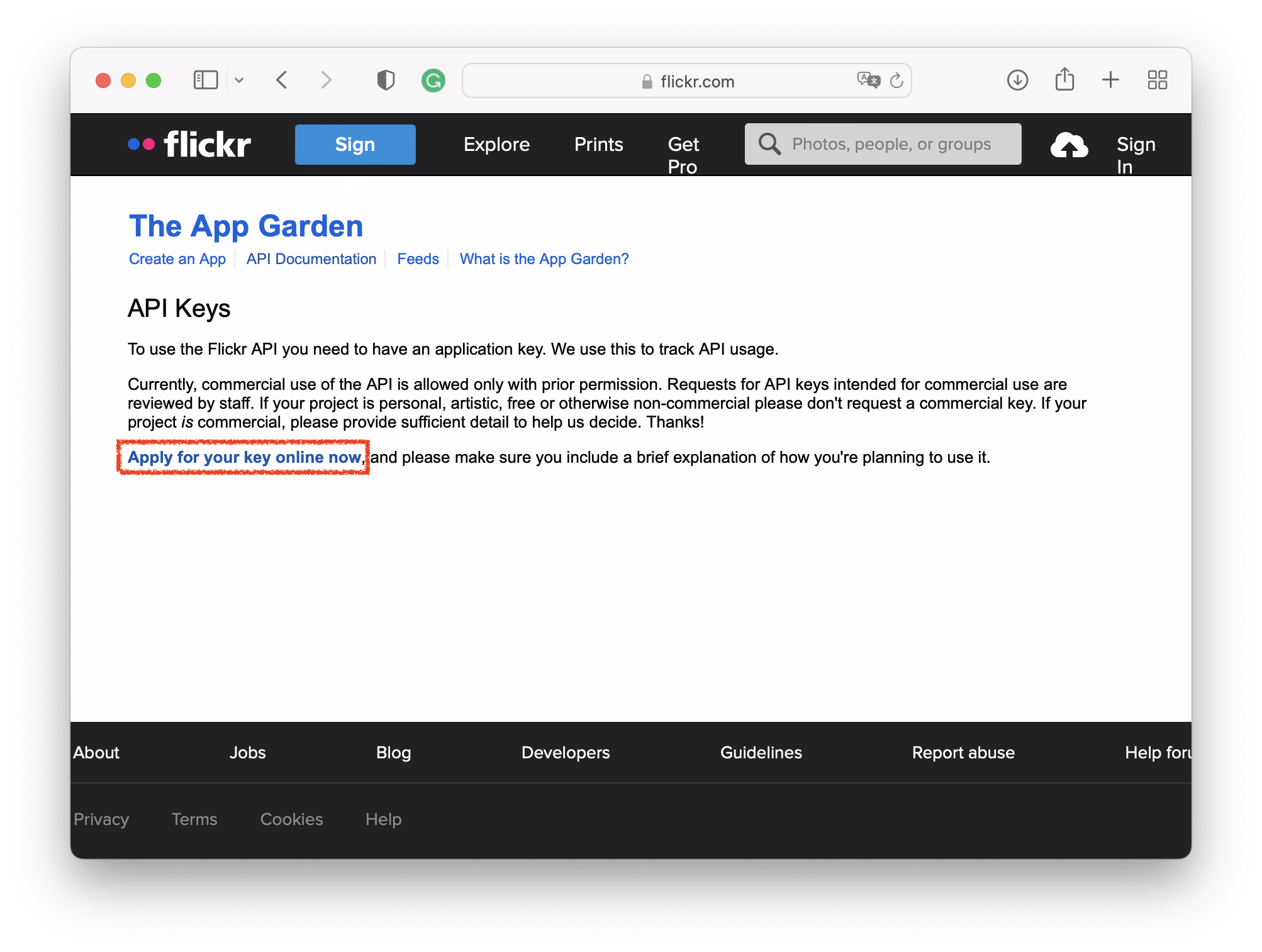The width and height of the screenshot is (1262, 952).
Task: Open What is the App Garden? link
Action: (544, 259)
